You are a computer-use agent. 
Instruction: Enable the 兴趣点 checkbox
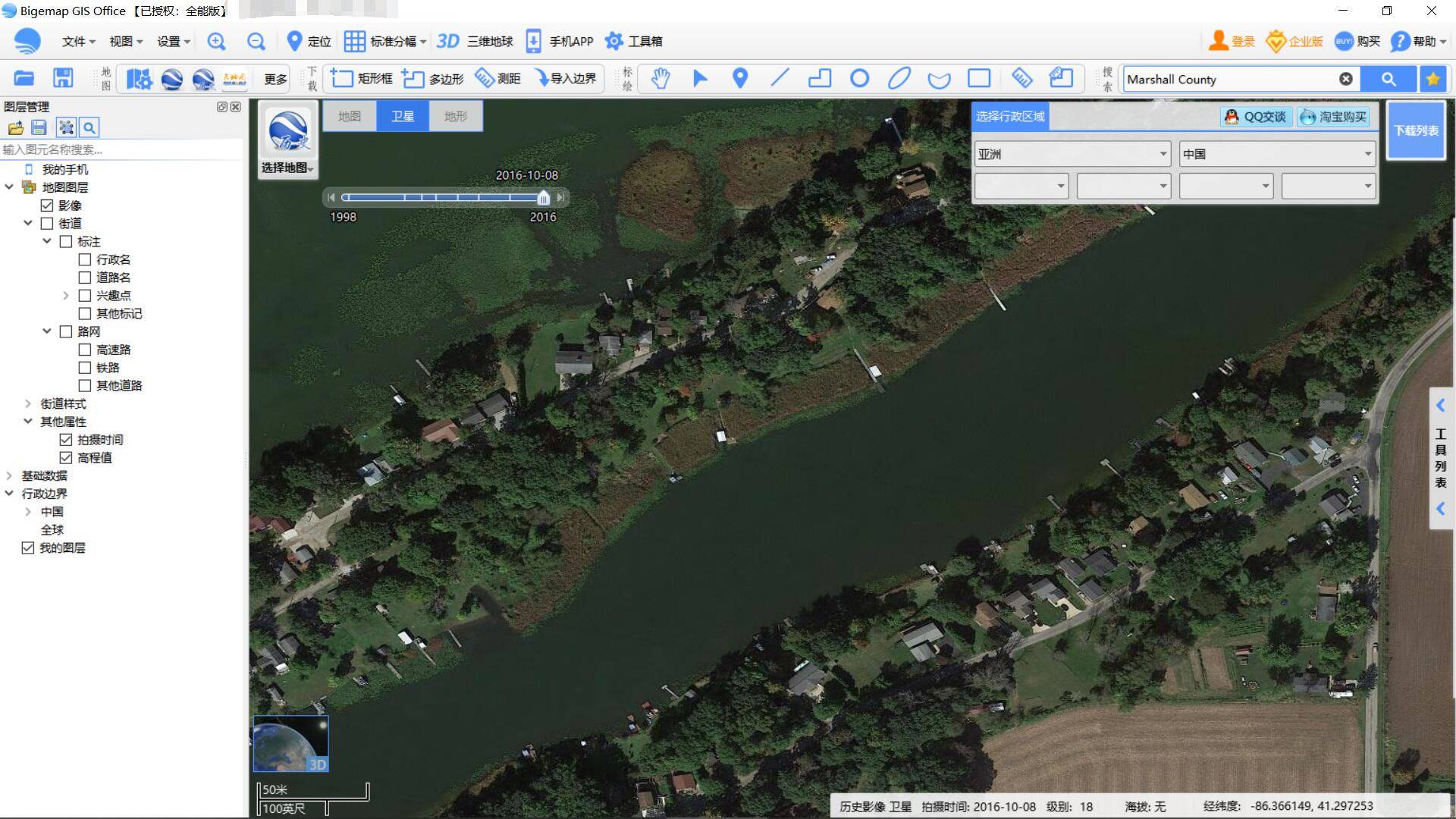(x=85, y=296)
